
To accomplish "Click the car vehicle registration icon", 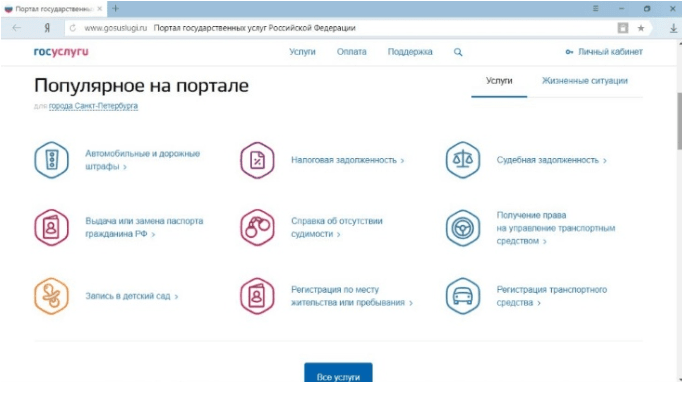I will coord(463,296).
